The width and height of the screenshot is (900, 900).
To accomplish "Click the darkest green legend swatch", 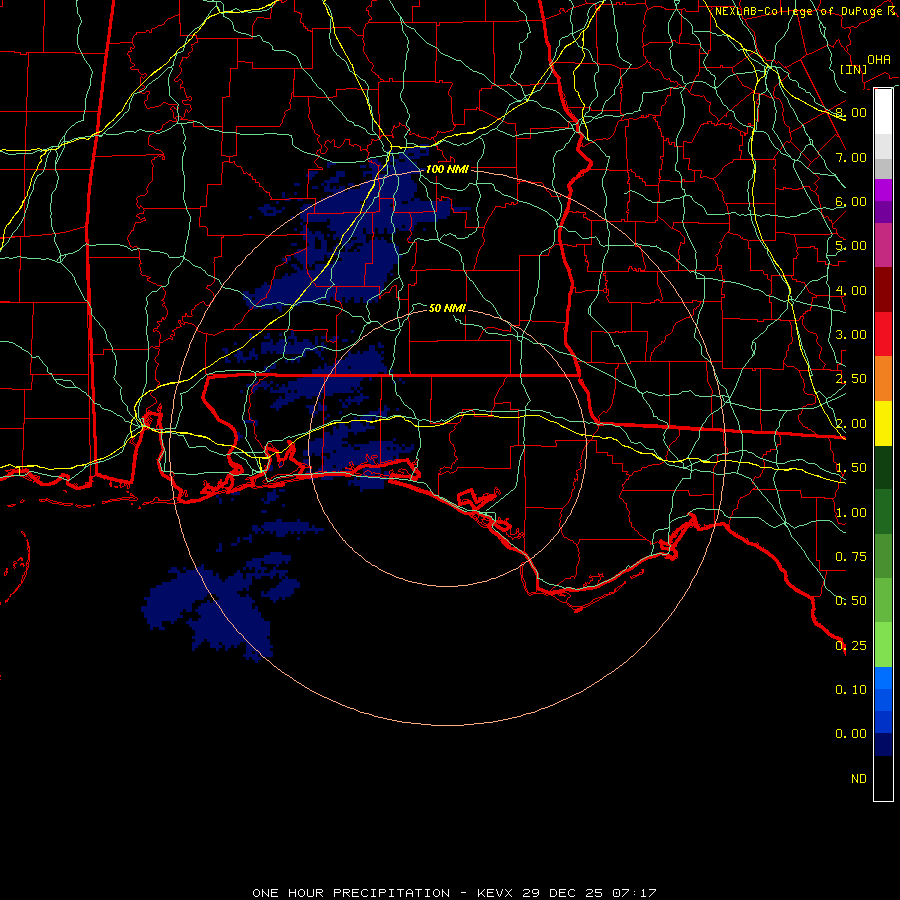I will (883, 468).
